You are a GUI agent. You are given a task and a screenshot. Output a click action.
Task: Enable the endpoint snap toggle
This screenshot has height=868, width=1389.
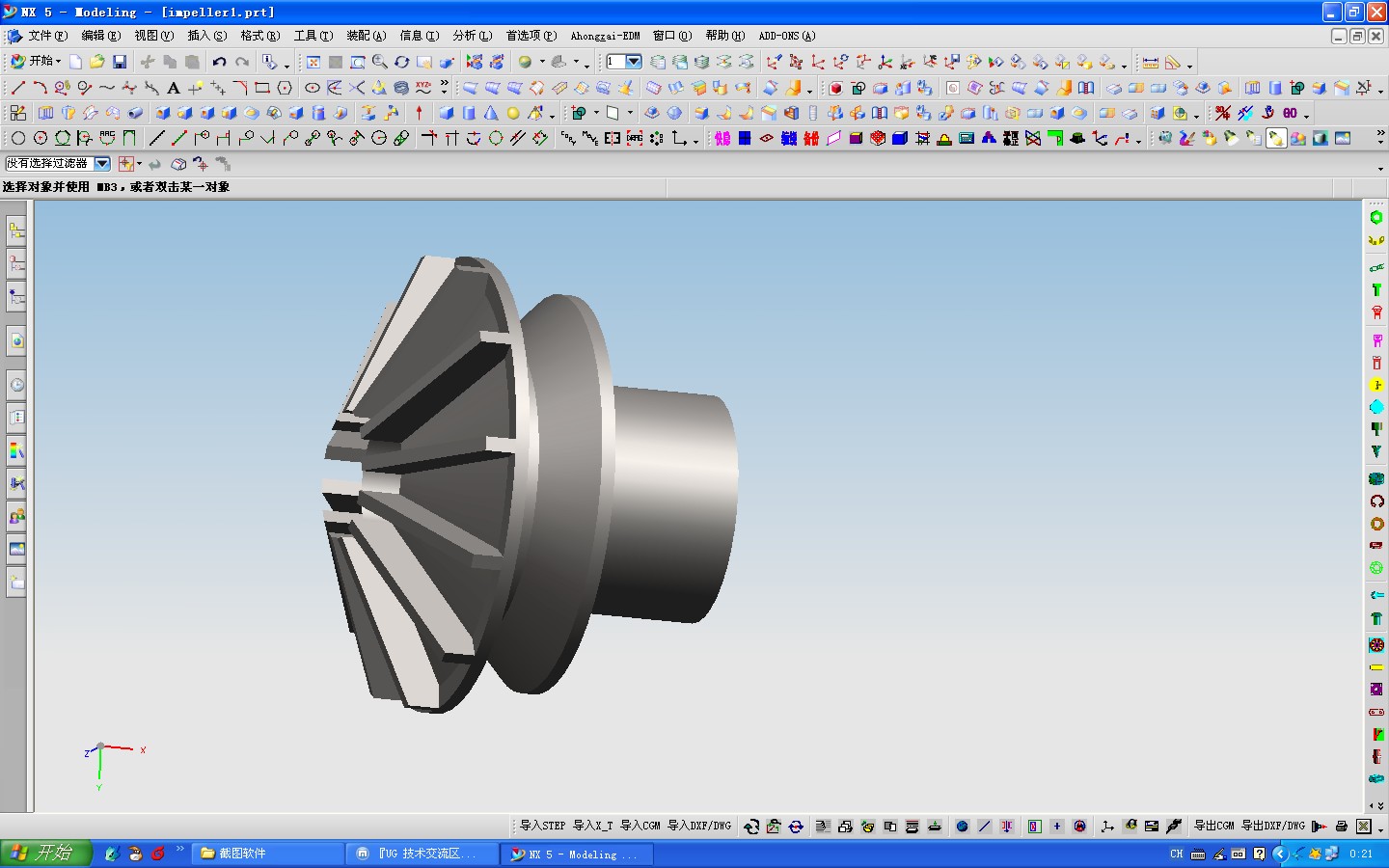click(x=178, y=138)
